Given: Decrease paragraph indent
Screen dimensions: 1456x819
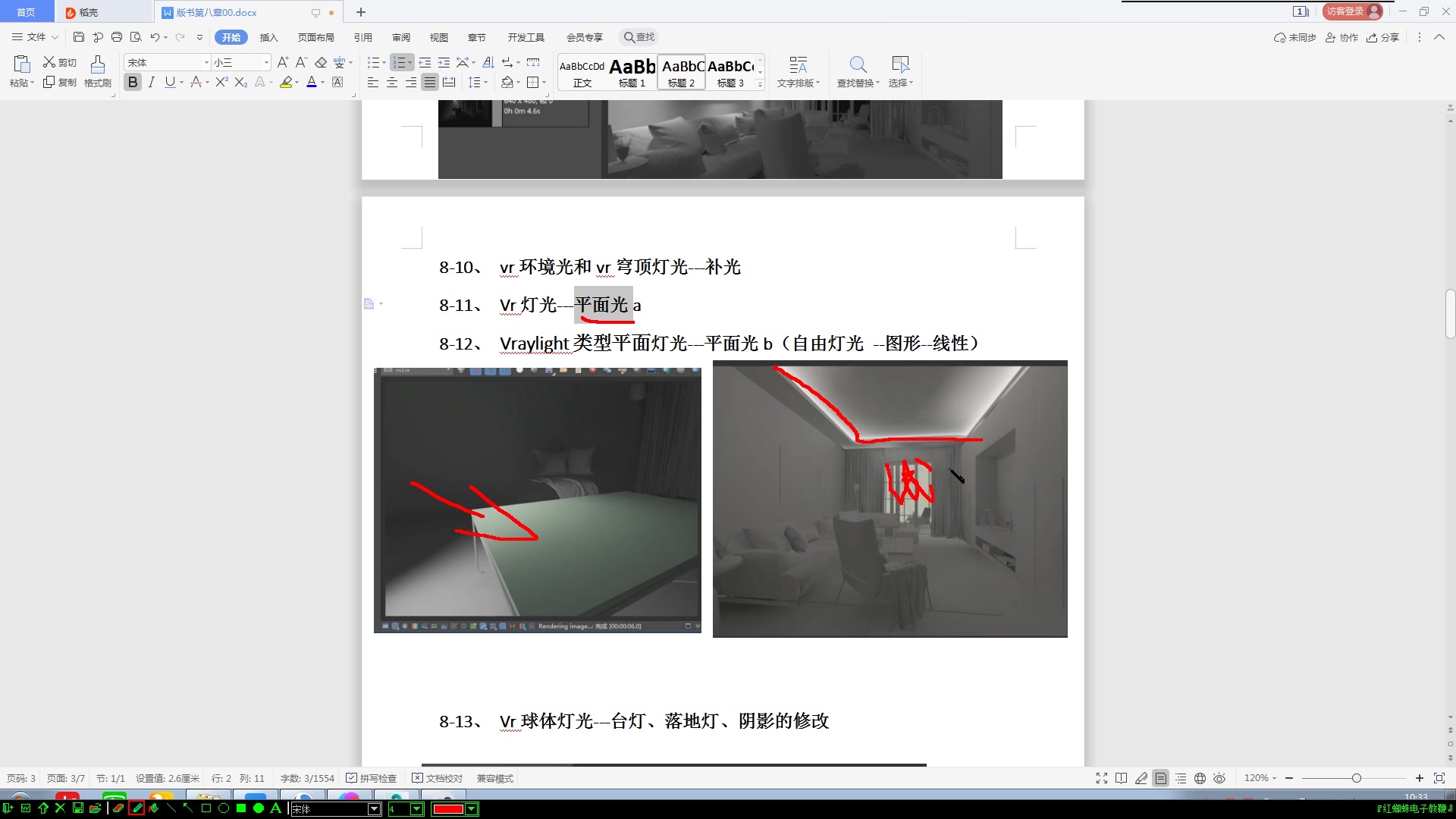Looking at the screenshot, I should coord(425,62).
